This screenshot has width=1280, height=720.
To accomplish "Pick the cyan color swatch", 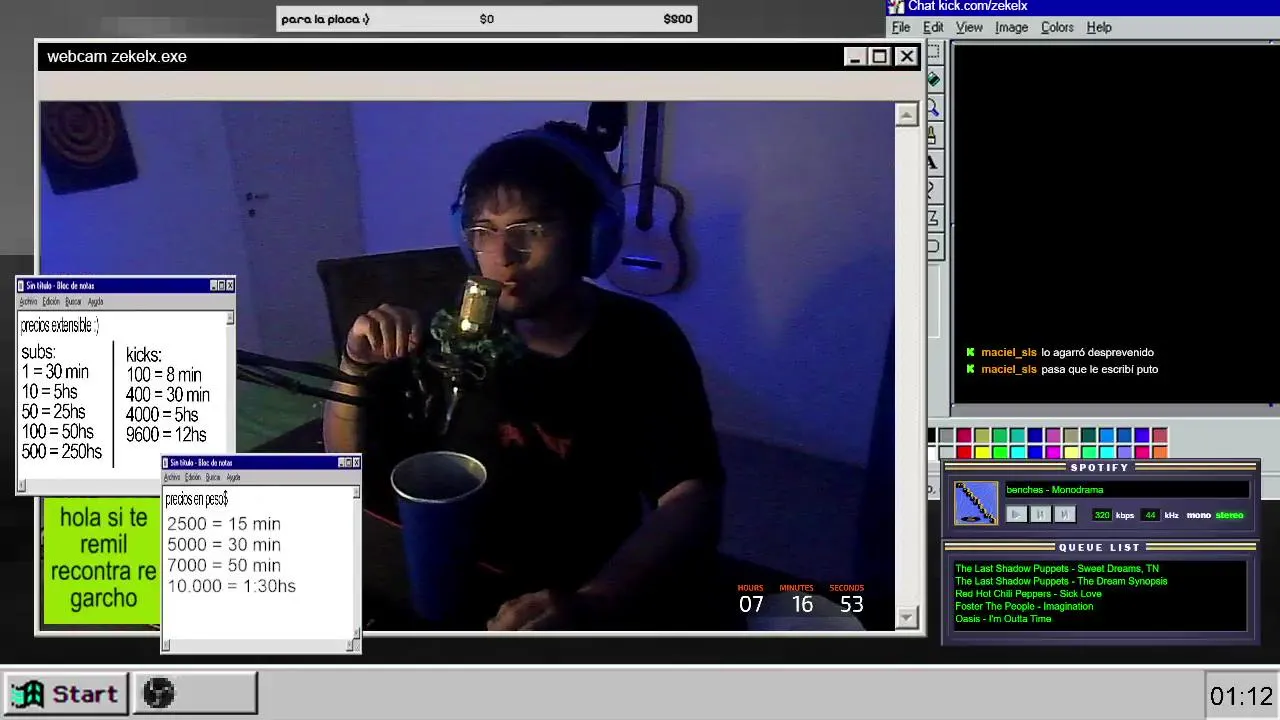I will 1018,453.
